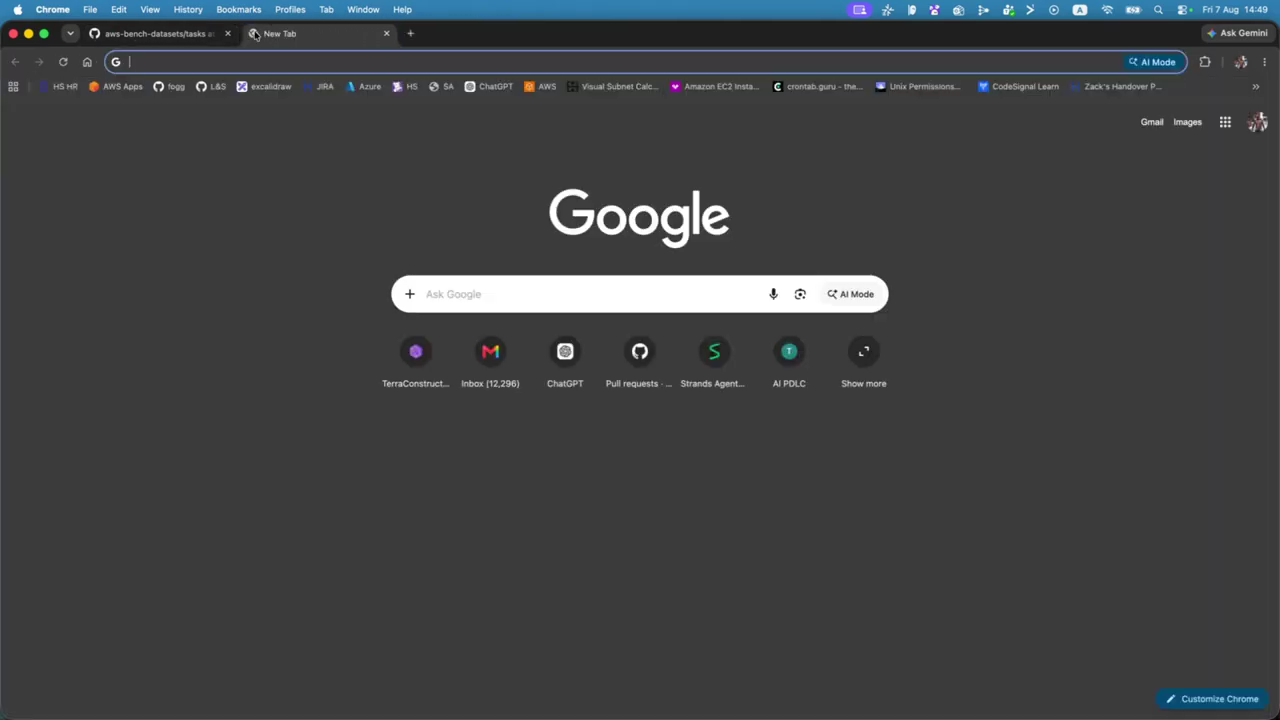The height and width of the screenshot is (720, 1280).
Task: Open the Pull requests GitHub shortcut
Action: pos(640,363)
